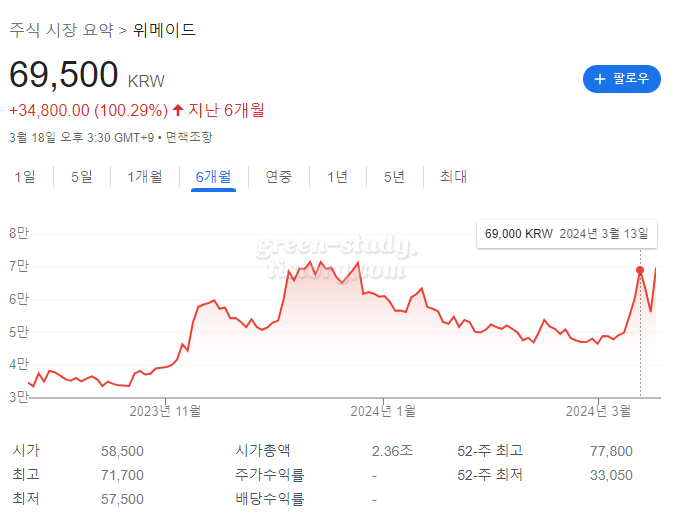Select the 5일 time range tab

pos(82,177)
